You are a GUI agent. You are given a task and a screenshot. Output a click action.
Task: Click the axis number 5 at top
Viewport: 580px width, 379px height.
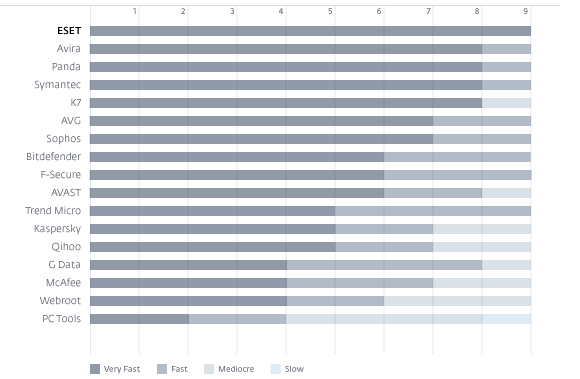click(330, 11)
